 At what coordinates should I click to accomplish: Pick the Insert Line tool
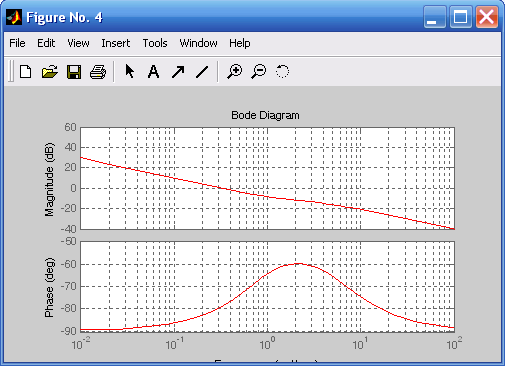pyautogui.click(x=202, y=72)
